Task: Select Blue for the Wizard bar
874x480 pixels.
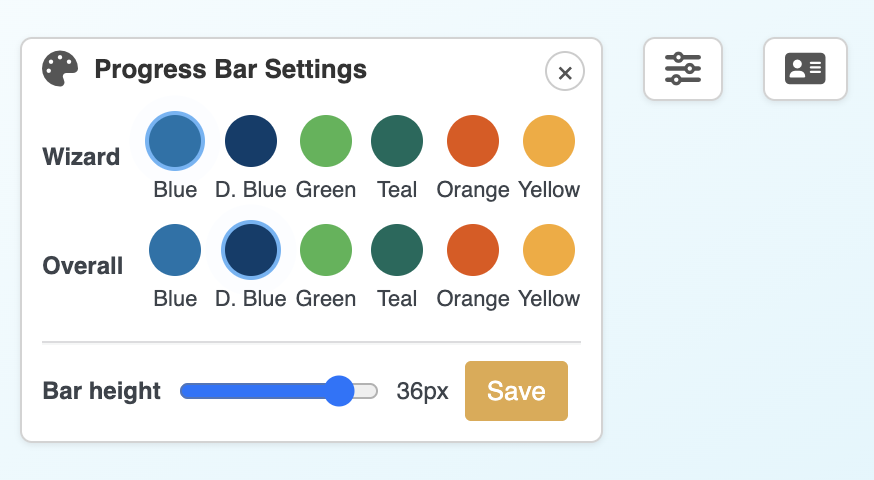Action: [x=175, y=141]
